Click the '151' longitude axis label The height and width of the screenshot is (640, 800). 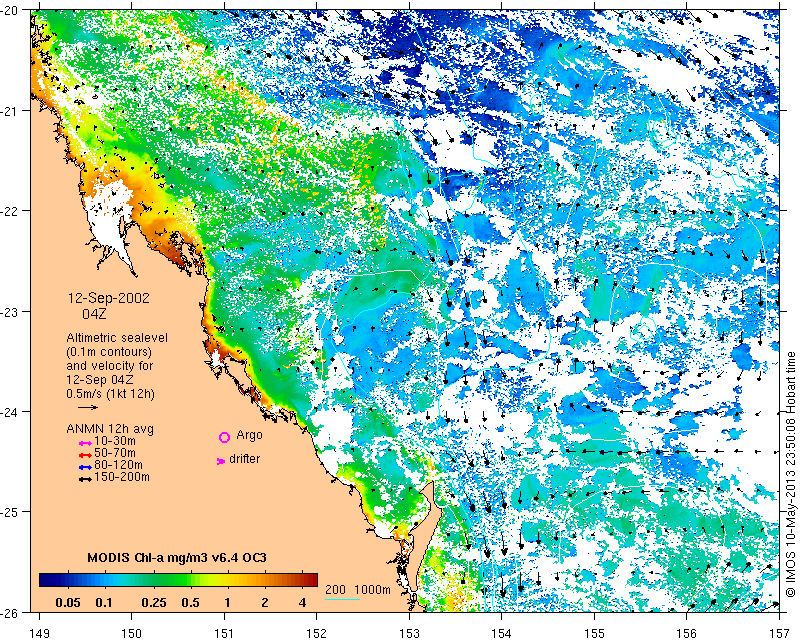pyautogui.click(x=224, y=633)
